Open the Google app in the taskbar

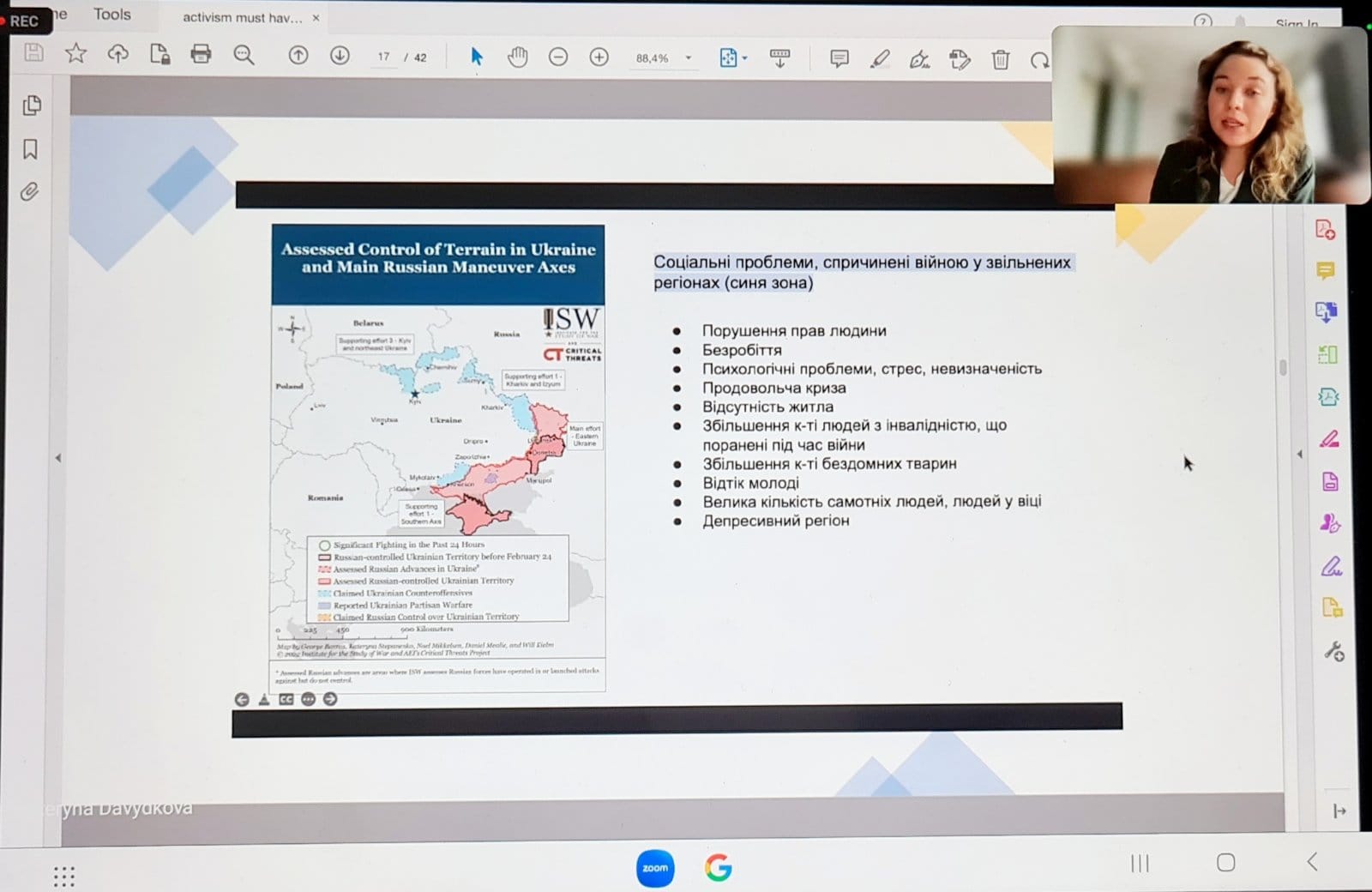tap(719, 868)
